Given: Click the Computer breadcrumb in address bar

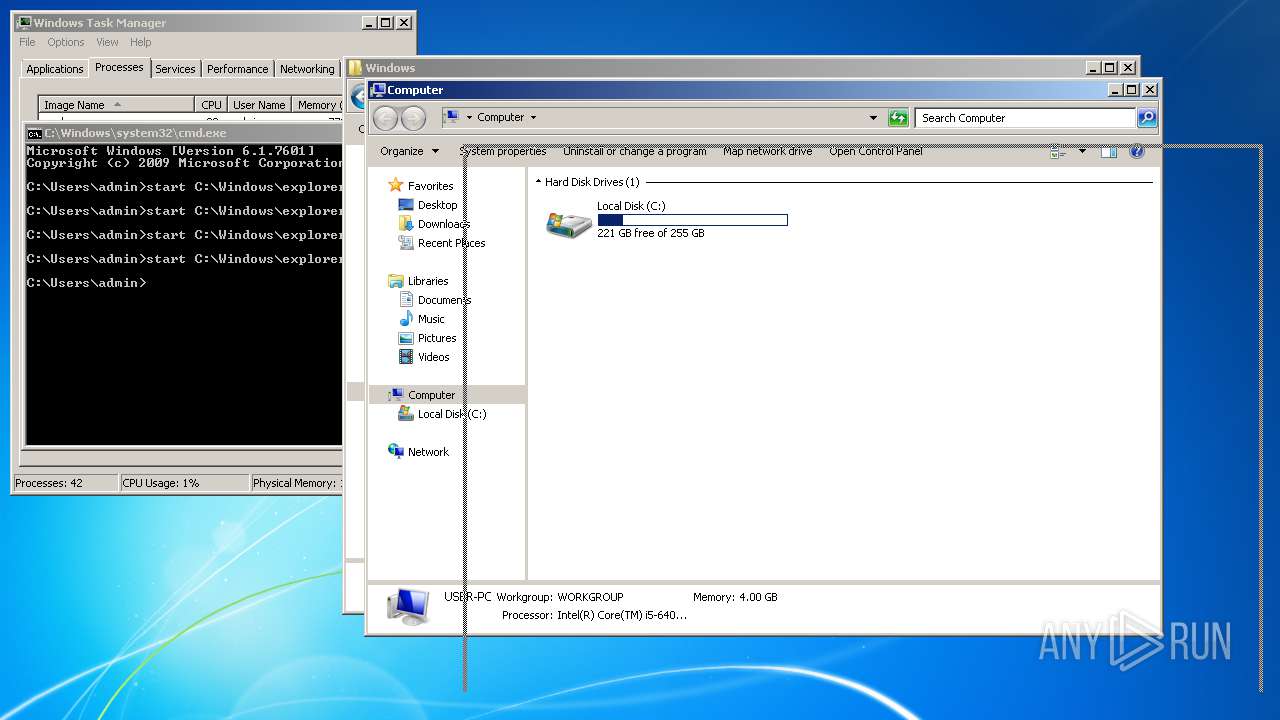Looking at the screenshot, I should (500, 118).
